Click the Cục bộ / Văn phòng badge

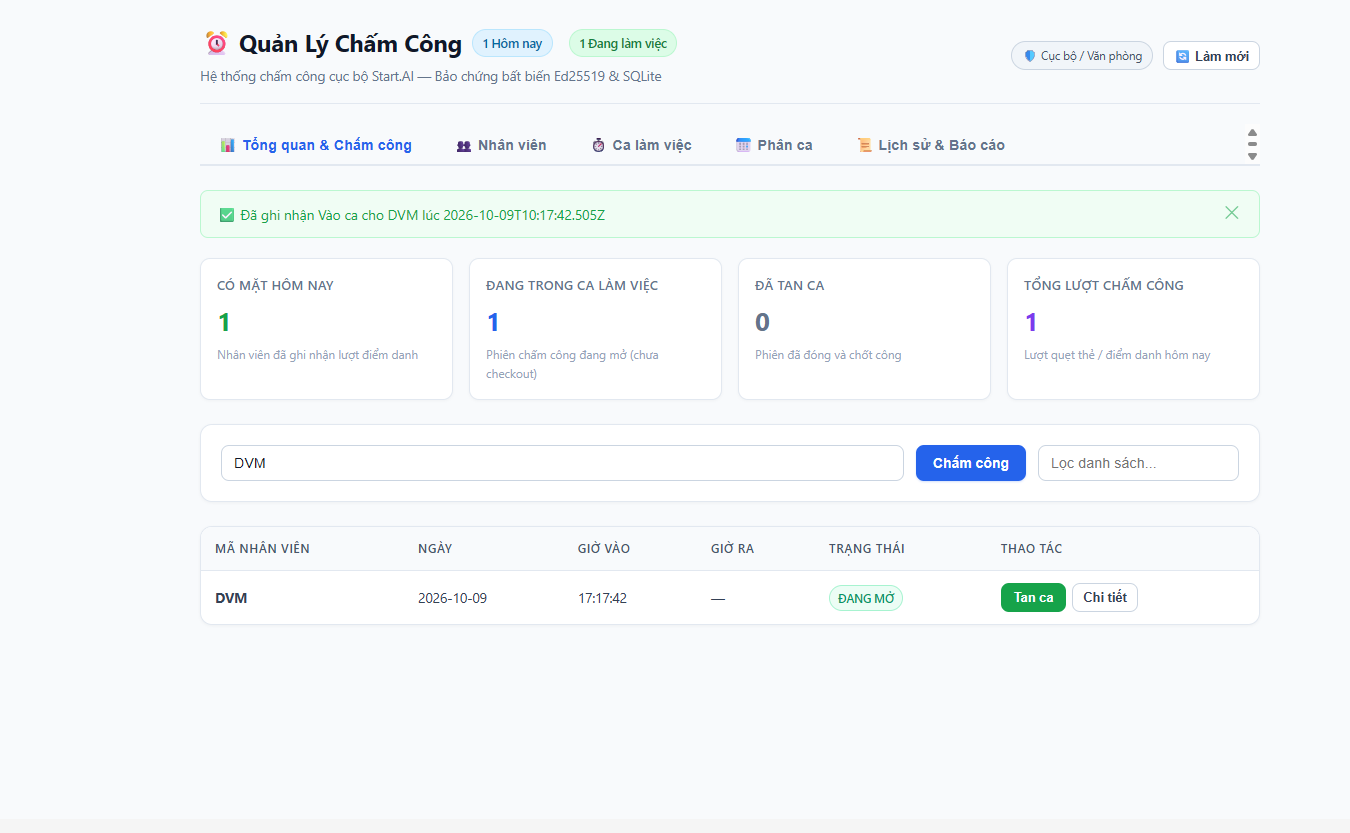[x=1082, y=56]
